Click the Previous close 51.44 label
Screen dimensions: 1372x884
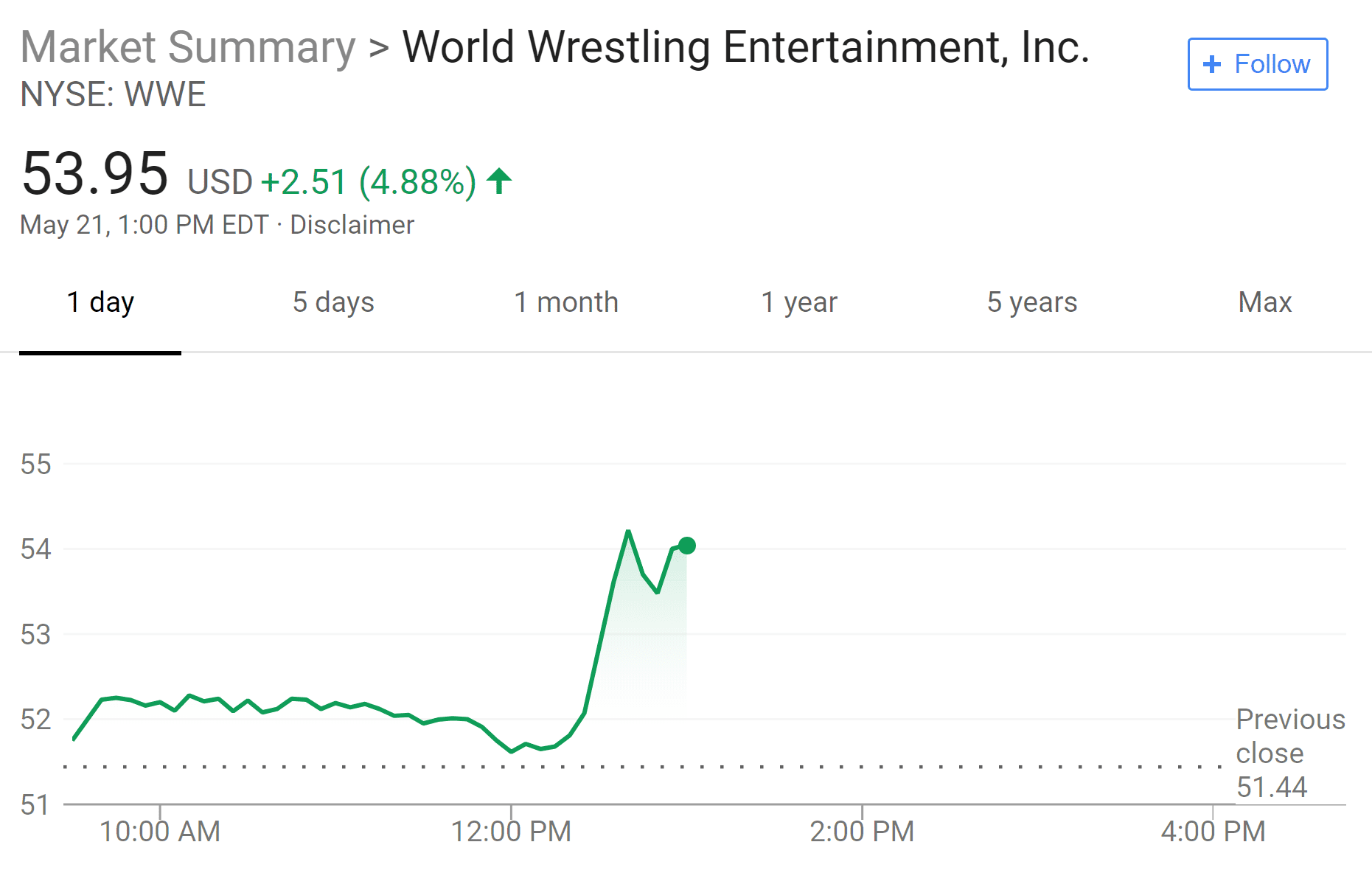(1289, 753)
